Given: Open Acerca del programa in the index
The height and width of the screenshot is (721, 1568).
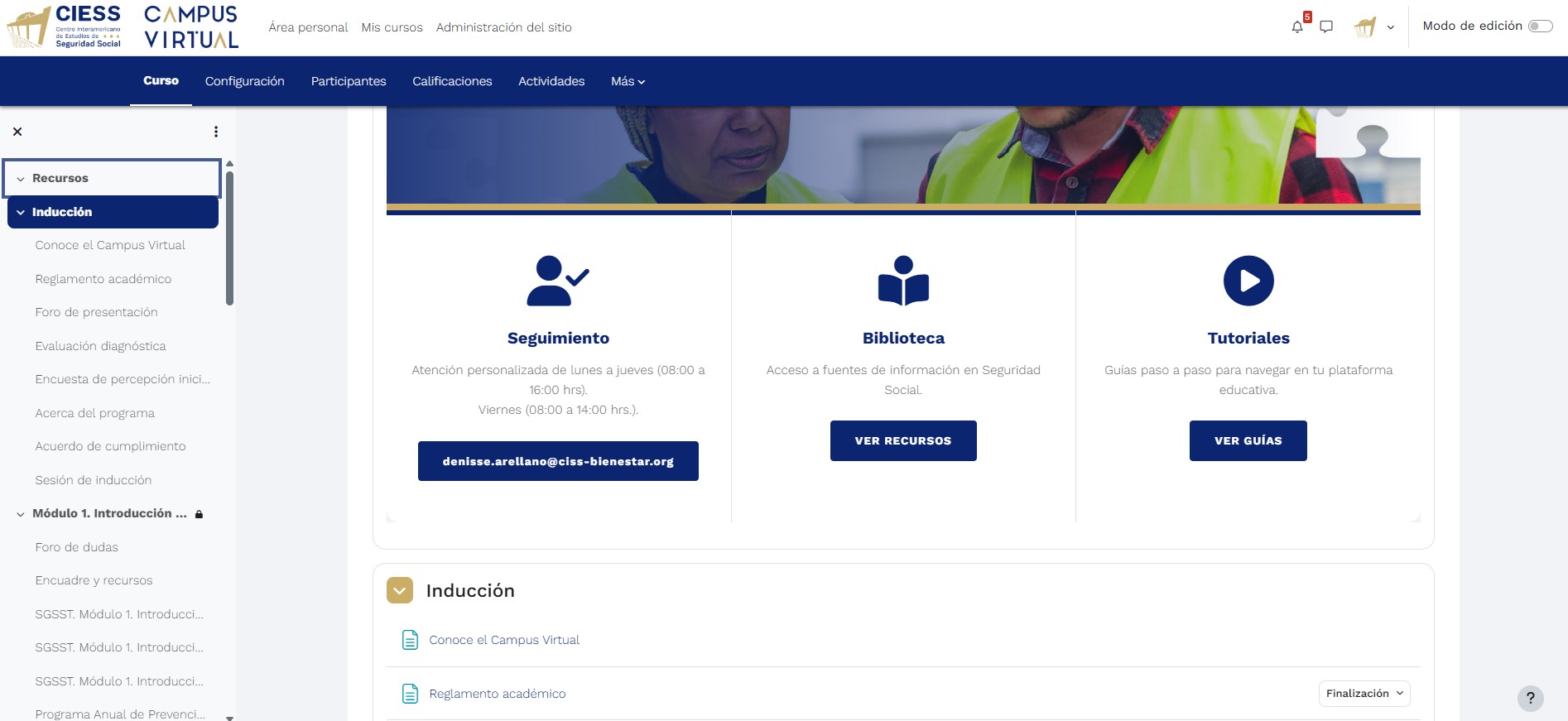Looking at the screenshot, I should (94, 413).
